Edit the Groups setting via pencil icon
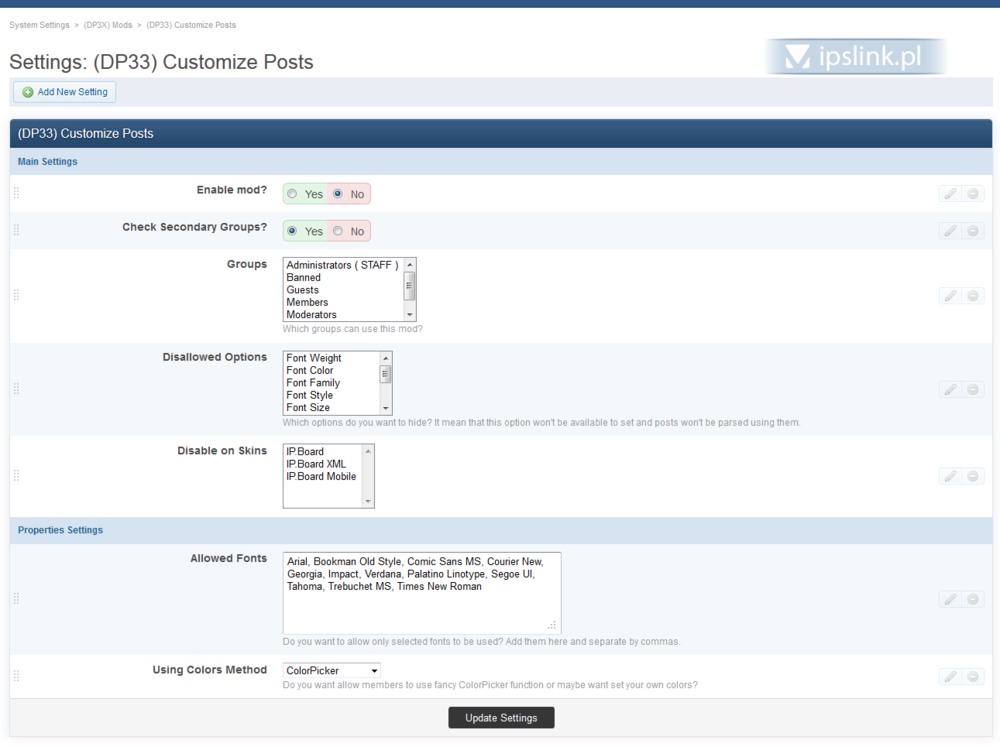Viewport: 1000px width, 747px height. tap(950, 296)
